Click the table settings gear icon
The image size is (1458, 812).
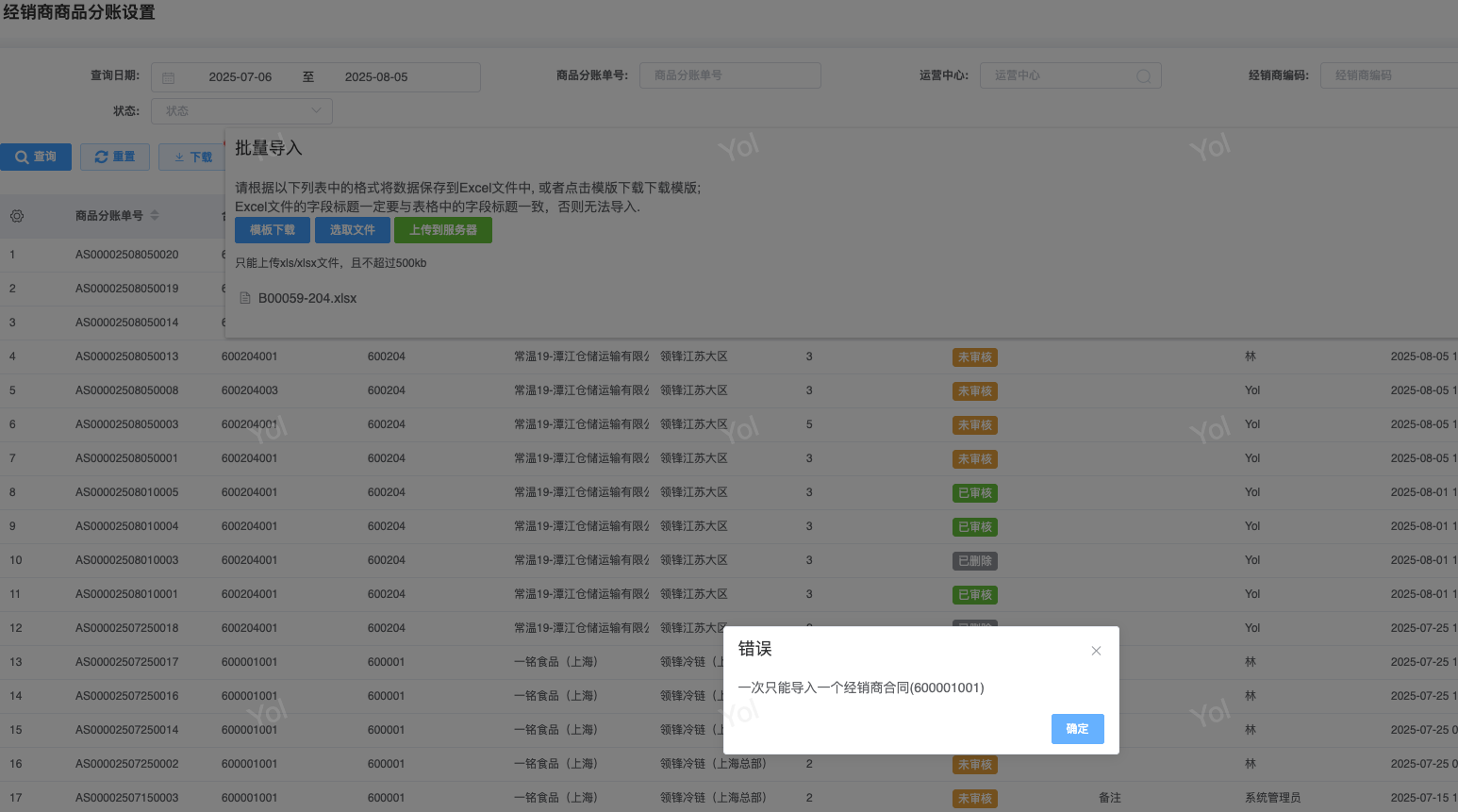[x=17, y=216]
